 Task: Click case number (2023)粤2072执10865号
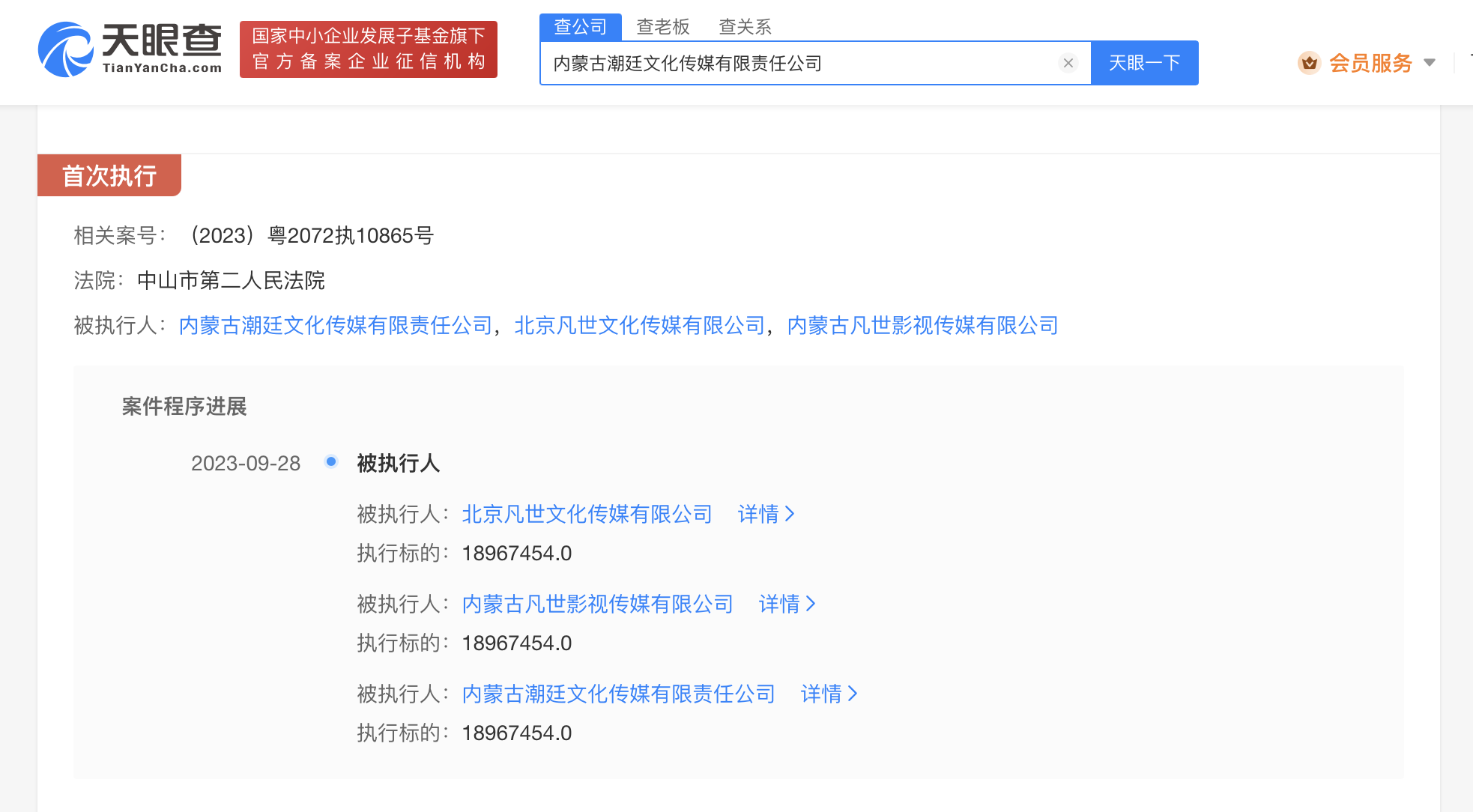pyautogui.click(x=309, y=235)
